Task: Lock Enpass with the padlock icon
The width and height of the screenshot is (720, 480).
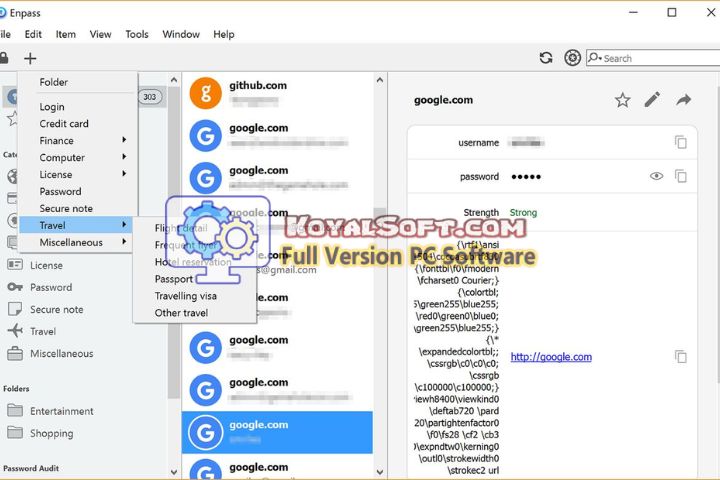Action: pyautogui.click(x=4, y=58)
